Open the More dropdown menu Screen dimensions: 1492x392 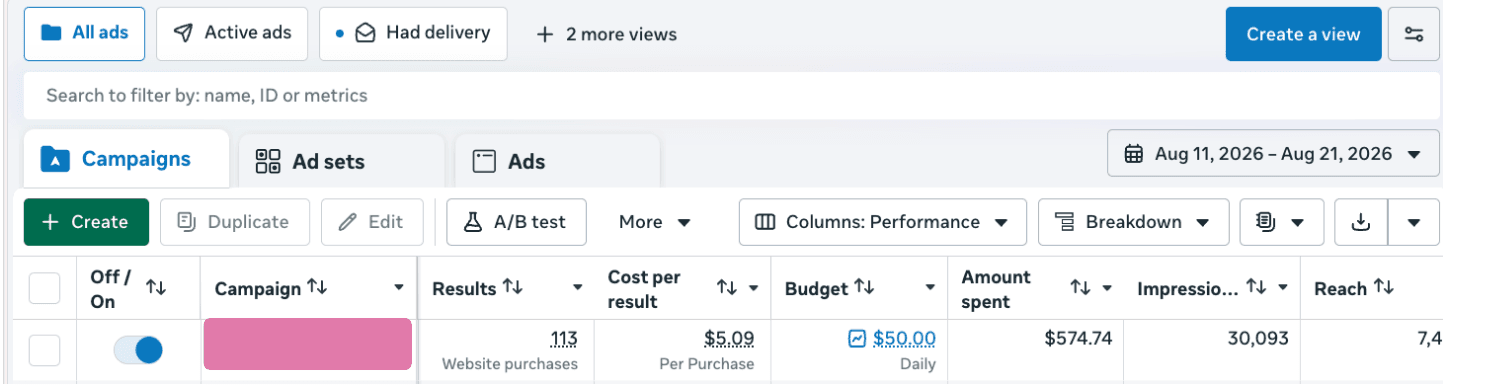click(x=655, y=222)
